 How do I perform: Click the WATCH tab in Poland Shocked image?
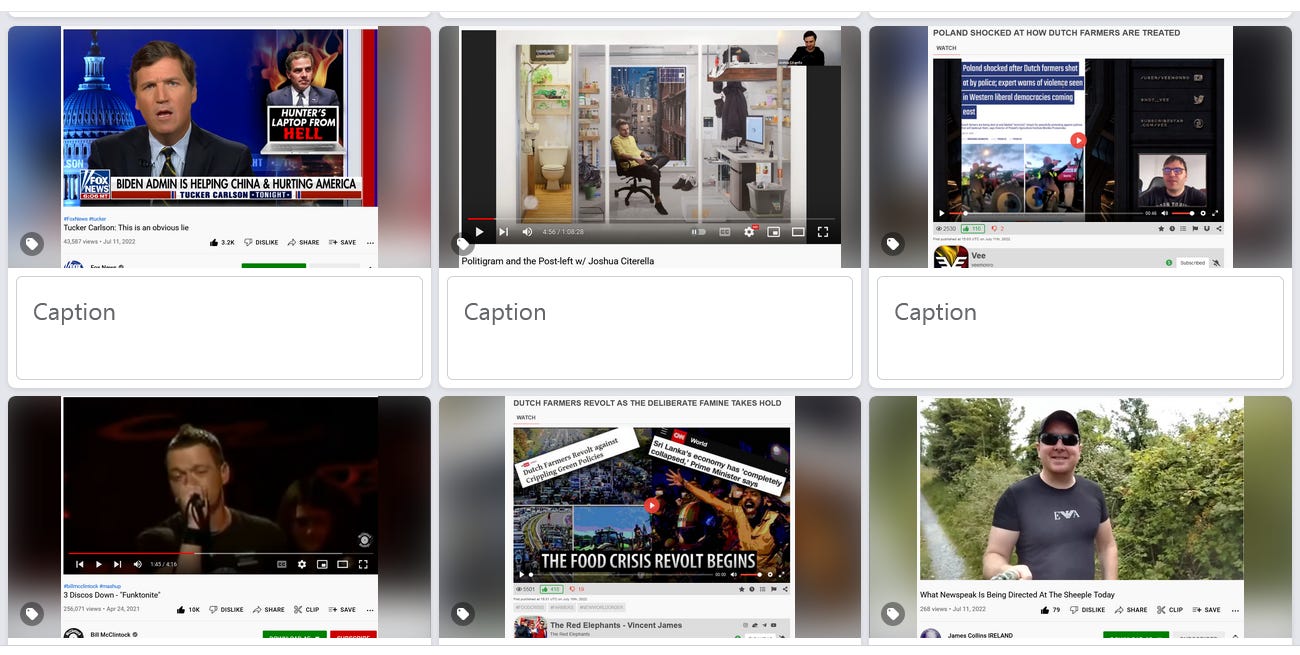pyautogui.click(x=946, y=48)
